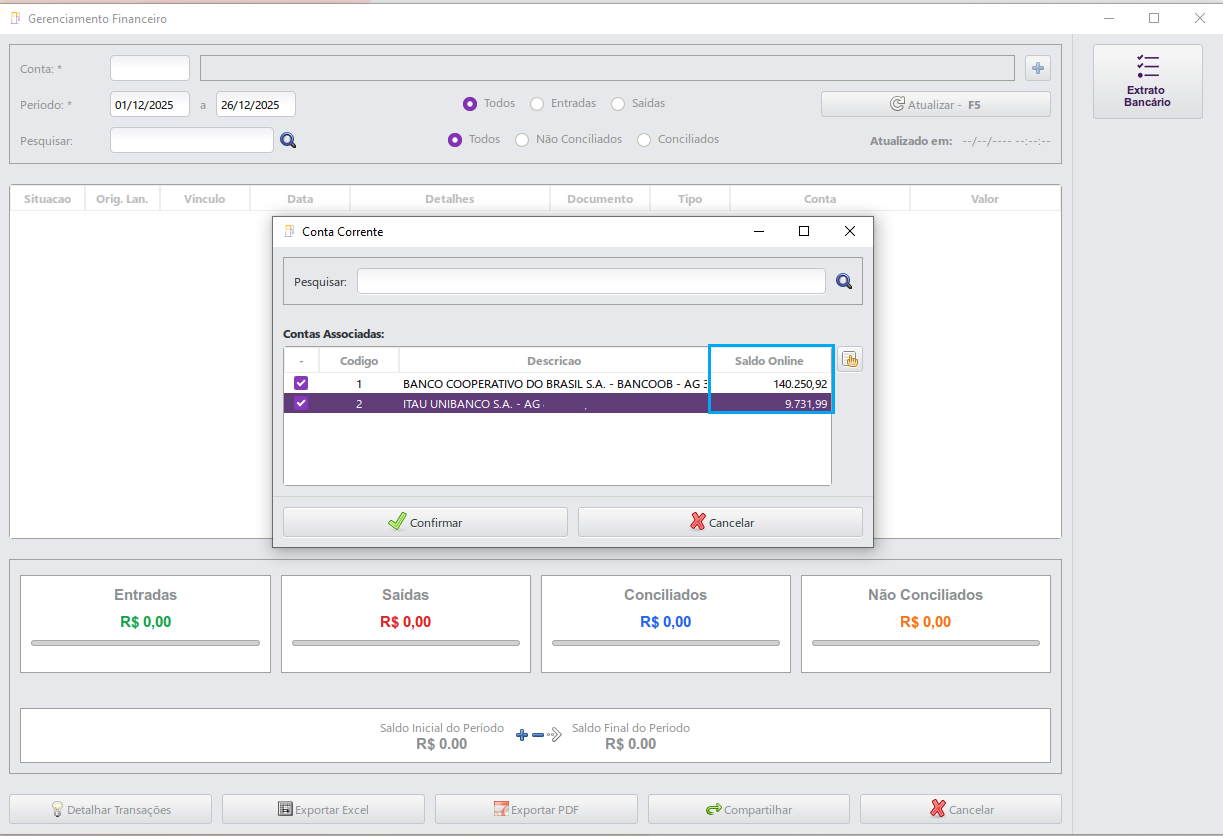Click the main Pesquisar input field
Screen dimensions: 1223x836
point(192,140)
